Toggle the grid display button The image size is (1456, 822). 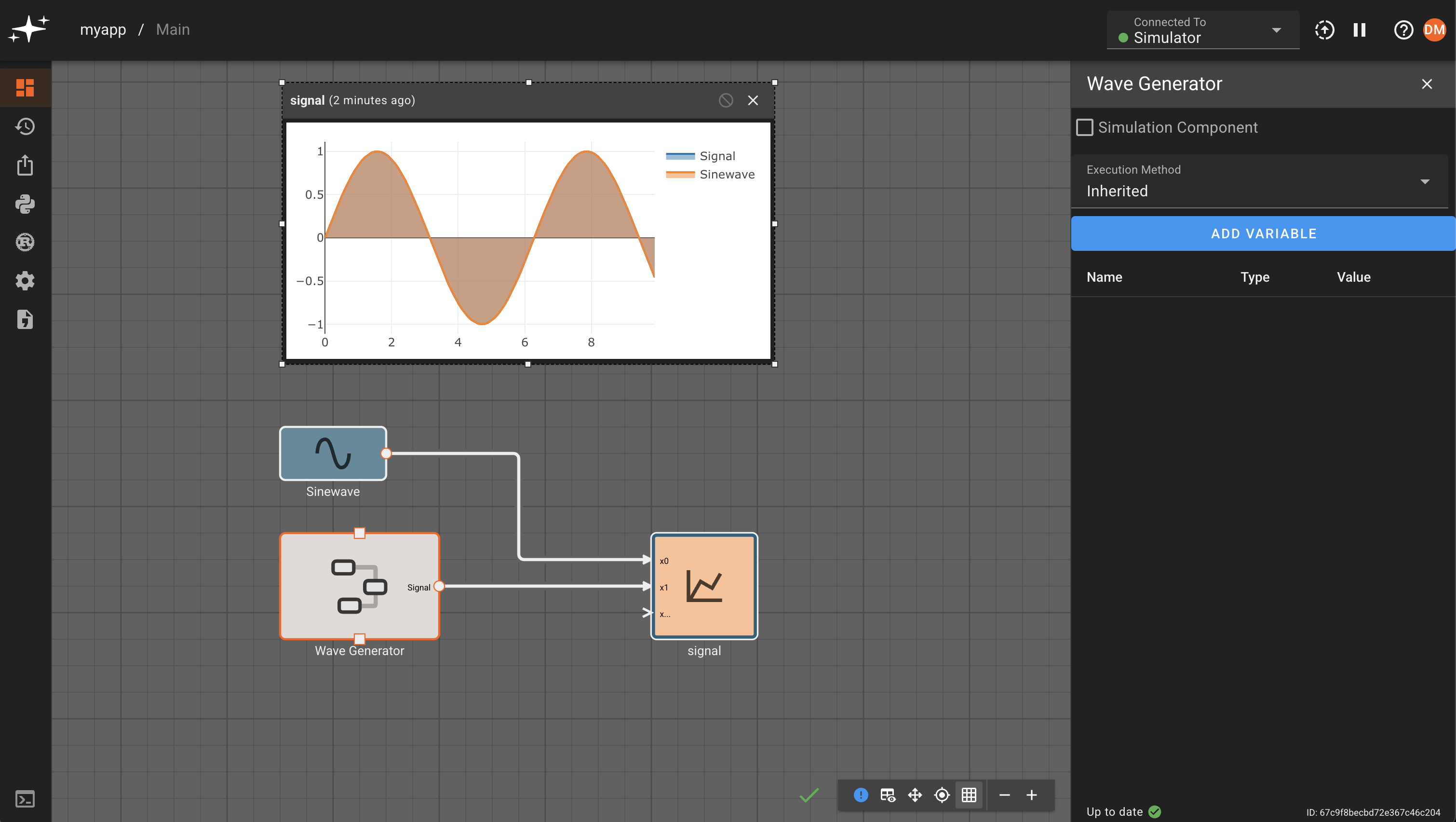tap(969, 795)
